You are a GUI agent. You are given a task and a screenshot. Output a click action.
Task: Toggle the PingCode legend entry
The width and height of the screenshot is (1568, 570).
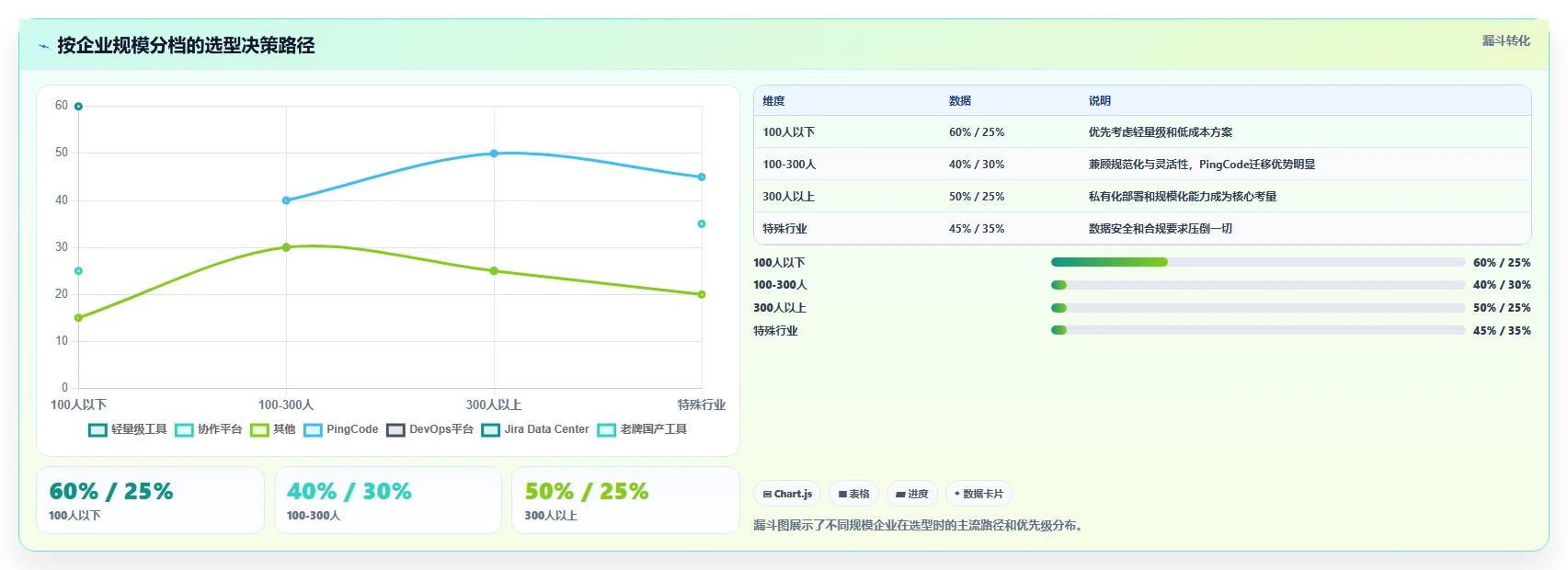pos(341,429)
